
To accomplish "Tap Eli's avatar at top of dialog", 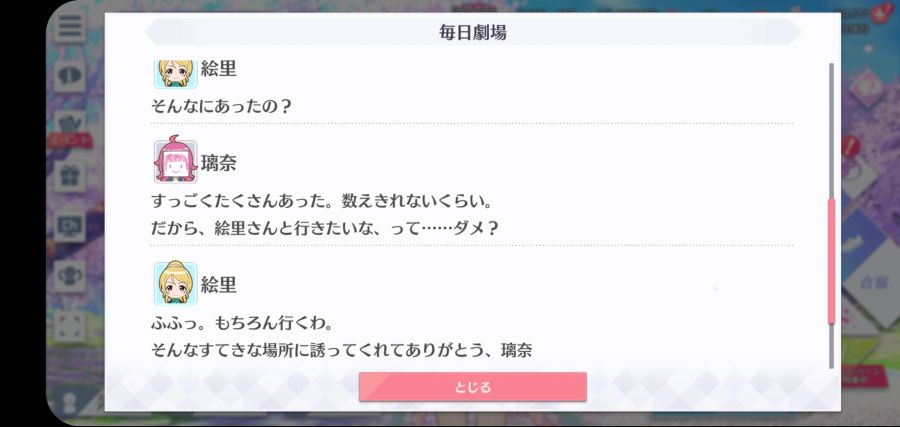I will pos(176,74).
